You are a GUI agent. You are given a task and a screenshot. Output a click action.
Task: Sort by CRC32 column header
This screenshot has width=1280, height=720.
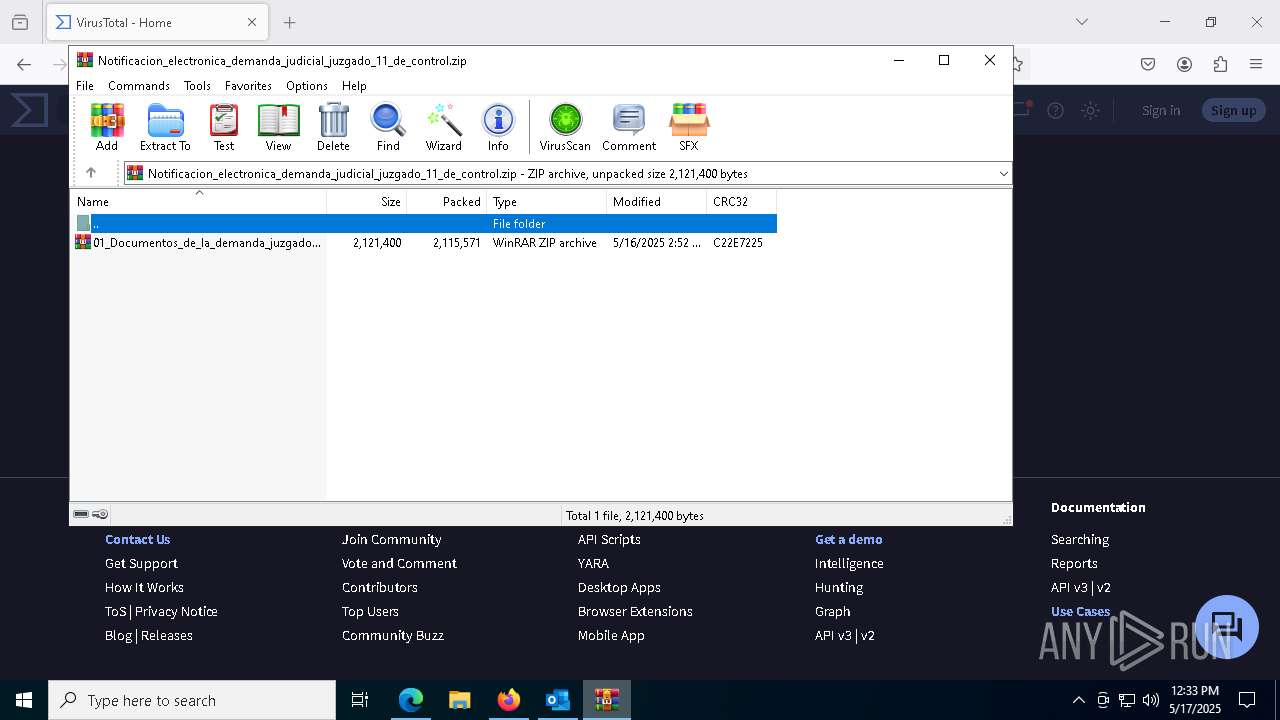pyautogui.click(x=741, y=201)
